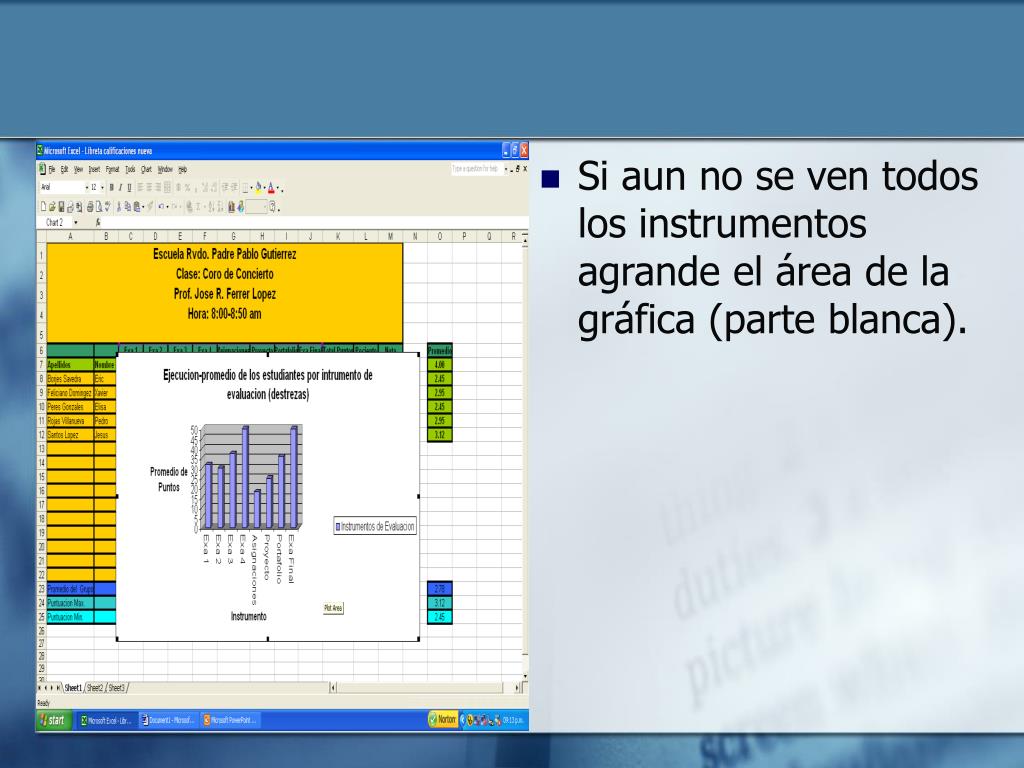
Task: Toggle Underline formatting
Action: 129,187
